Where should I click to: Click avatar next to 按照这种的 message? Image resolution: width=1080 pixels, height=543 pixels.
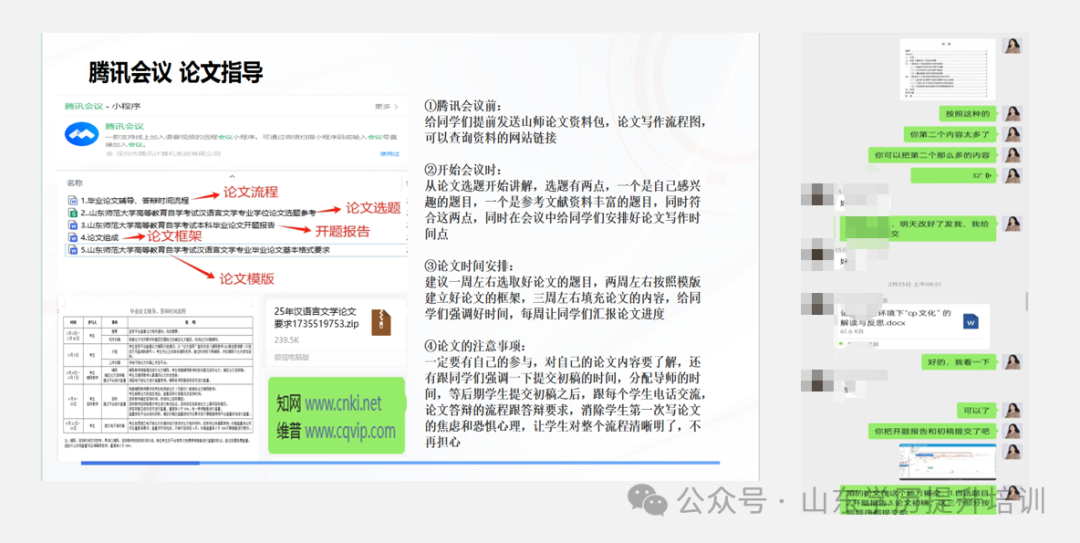1012,114
